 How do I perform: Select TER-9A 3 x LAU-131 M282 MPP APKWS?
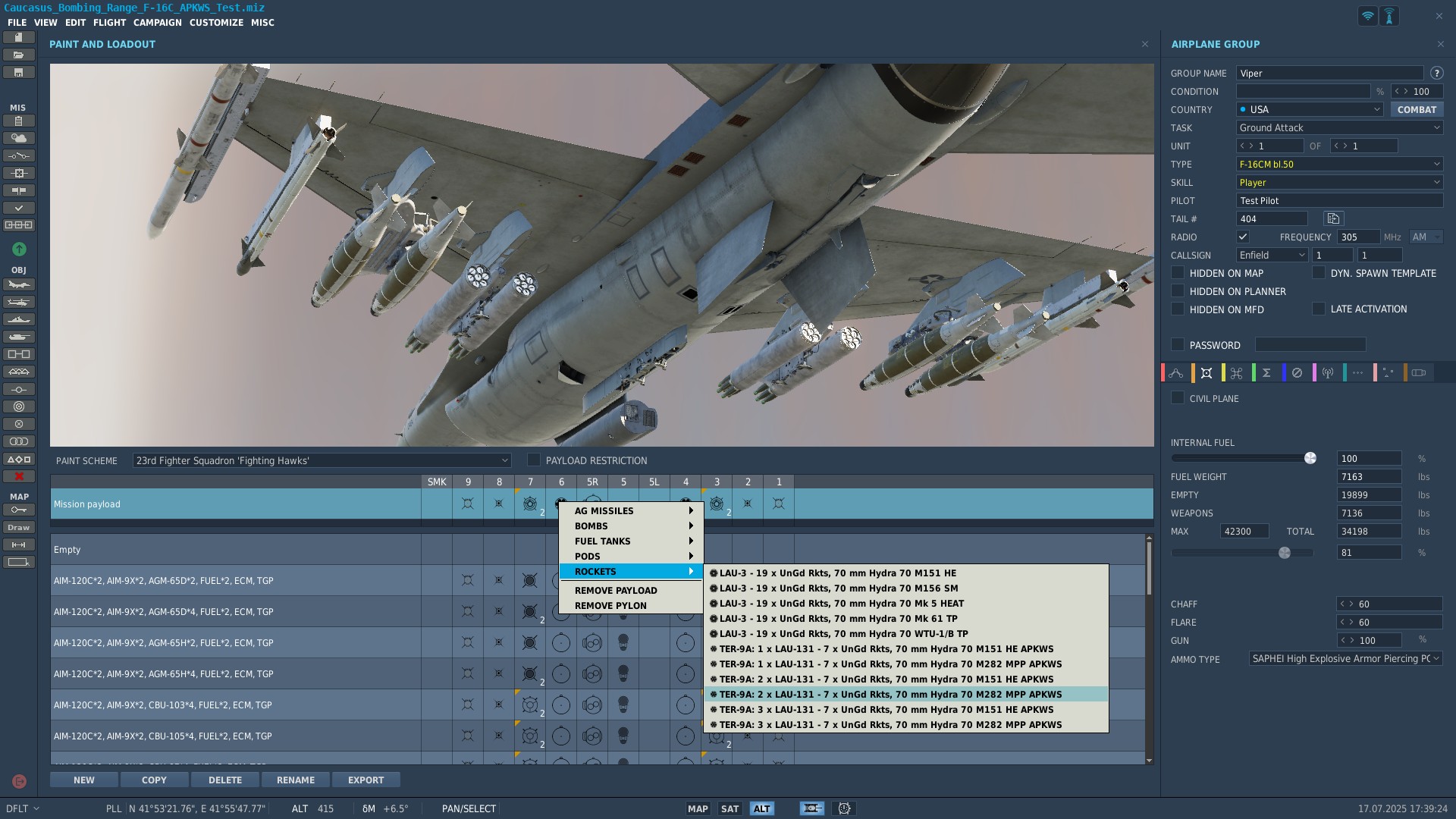[x=890, y=725]
